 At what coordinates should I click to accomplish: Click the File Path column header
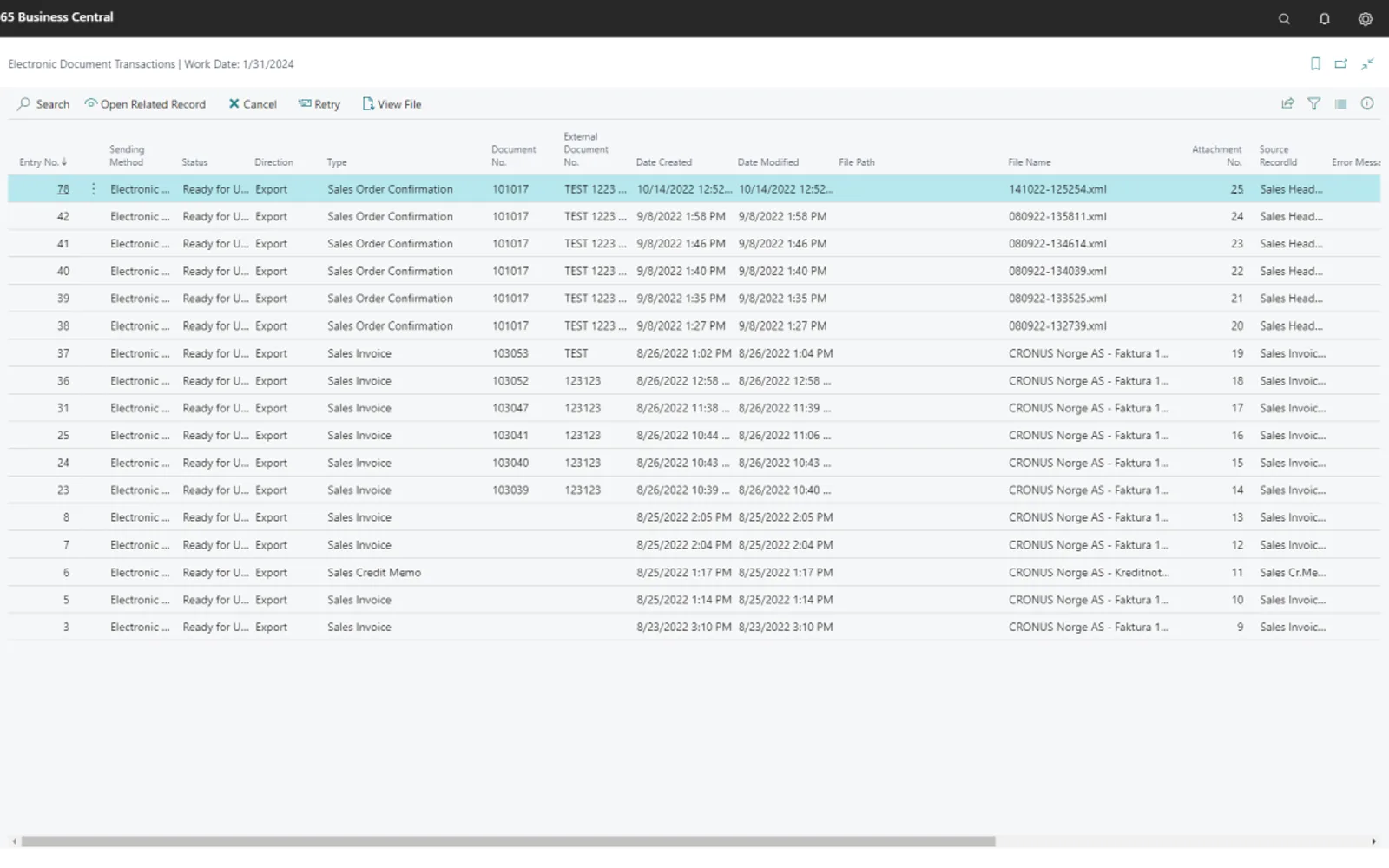[856, 162]
